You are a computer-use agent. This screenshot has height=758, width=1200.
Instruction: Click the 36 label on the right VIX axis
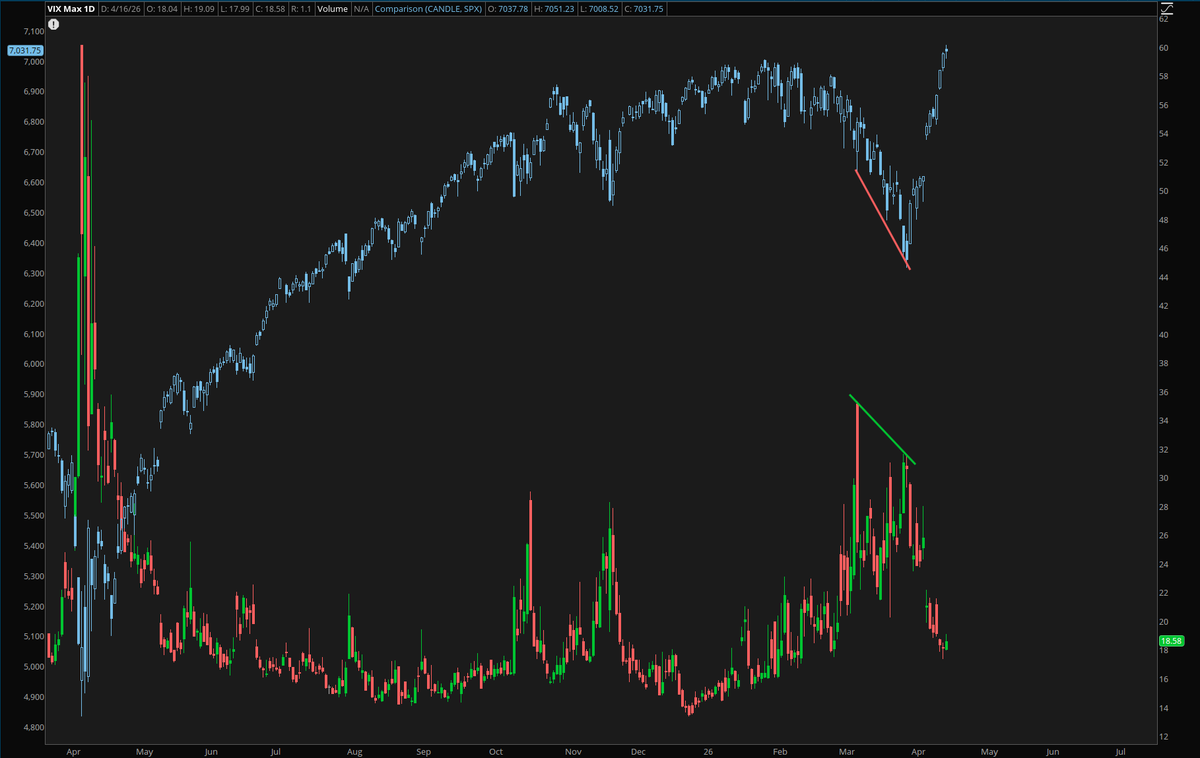click(x=1165, y=392)
